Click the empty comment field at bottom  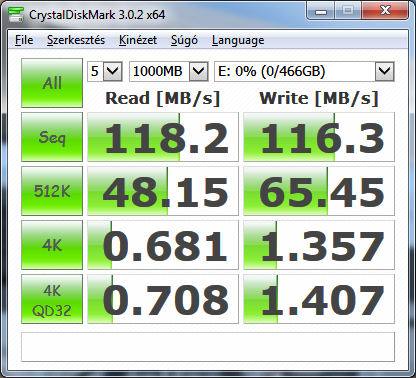[x=208, y=347]
